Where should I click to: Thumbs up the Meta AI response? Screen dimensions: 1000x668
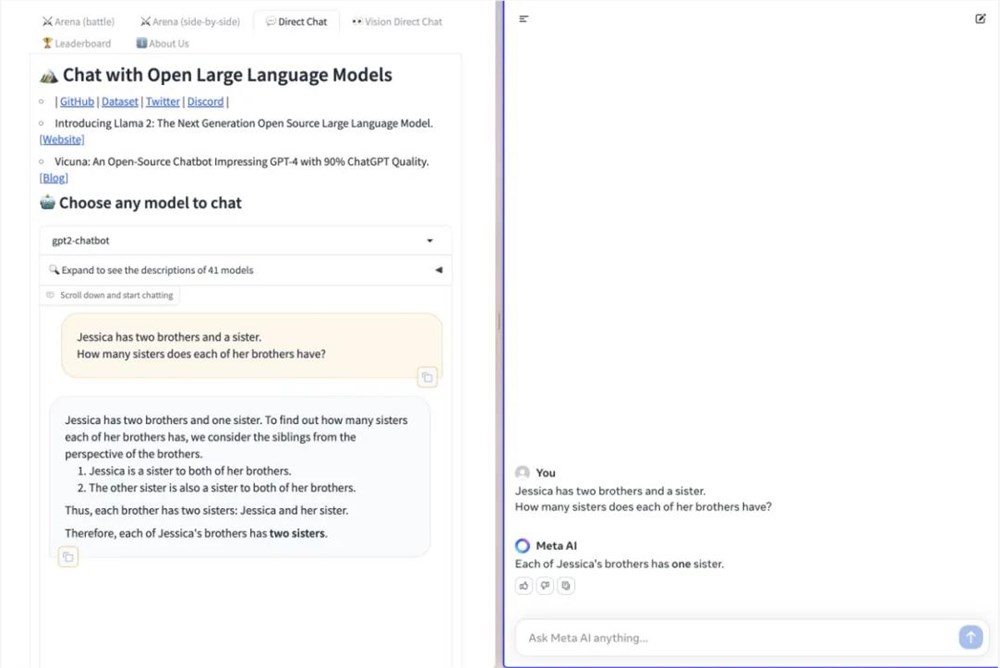coord(524,586)
